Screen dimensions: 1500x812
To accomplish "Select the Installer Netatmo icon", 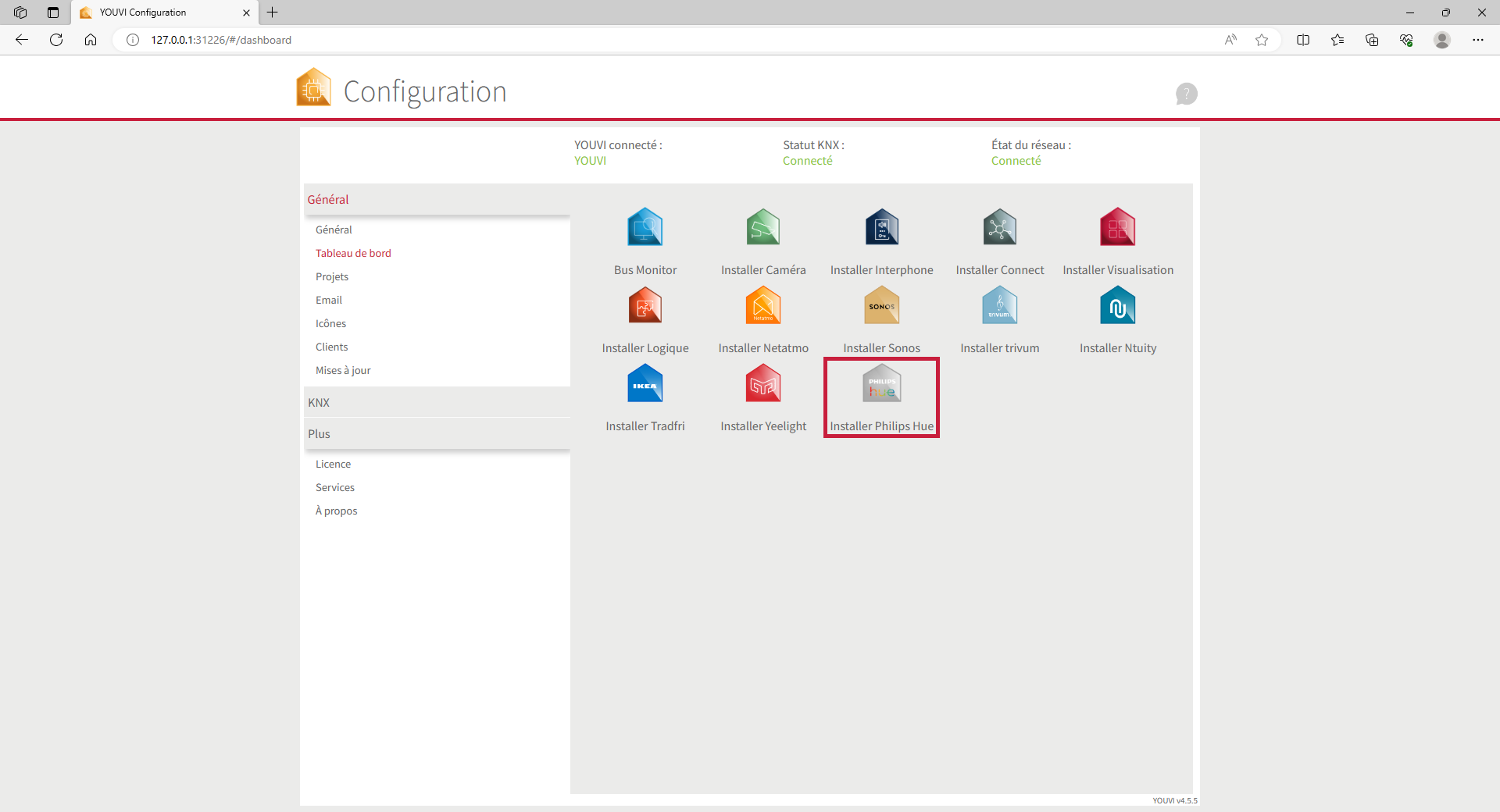I will [762, 306].
